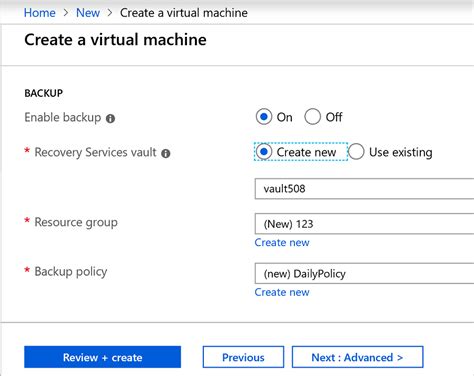474x376 pixels.
Task: Open the Resource group dropdown (New) 123
Action: coord(364,224)
